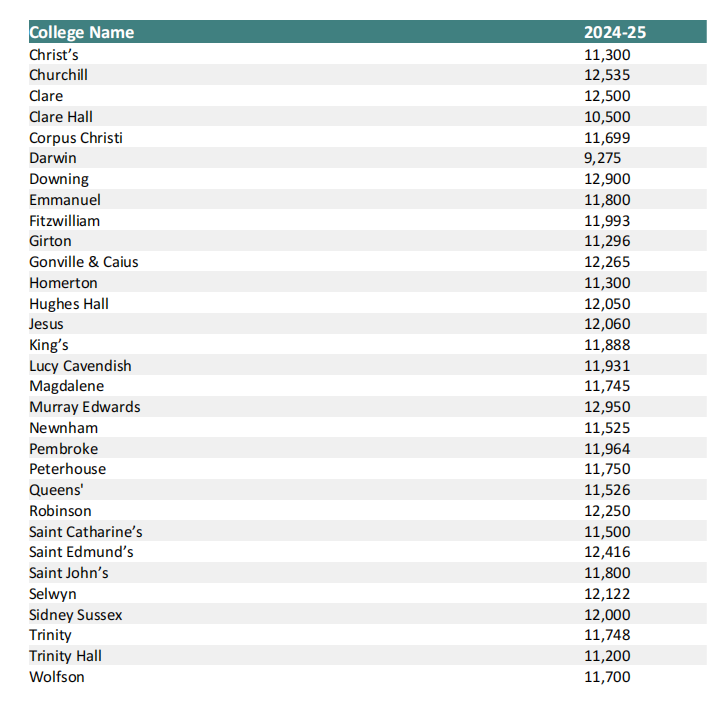
Task: Click Murray Edwards row name
Action: pyautogui.click(x=85, y=408)
